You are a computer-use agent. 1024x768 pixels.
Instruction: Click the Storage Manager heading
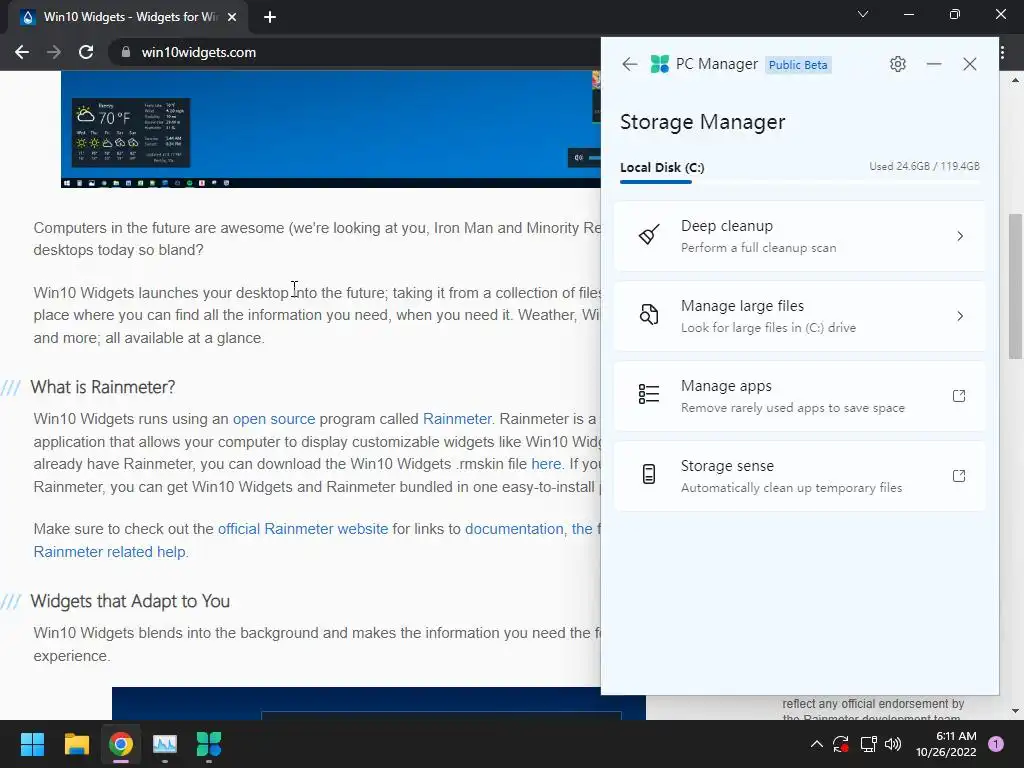click(702, 122)
